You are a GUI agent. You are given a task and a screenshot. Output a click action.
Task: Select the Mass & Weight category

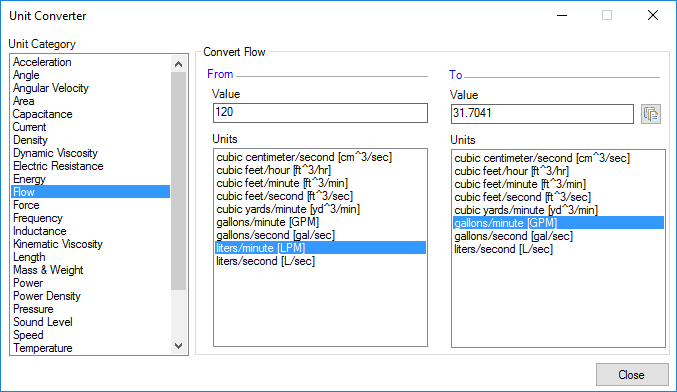(x=48, y=270)
